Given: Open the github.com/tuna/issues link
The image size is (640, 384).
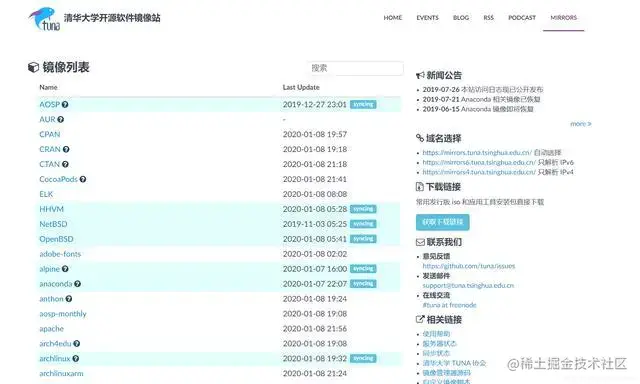Looking at the screenshot, I should [x=469, y=266].
